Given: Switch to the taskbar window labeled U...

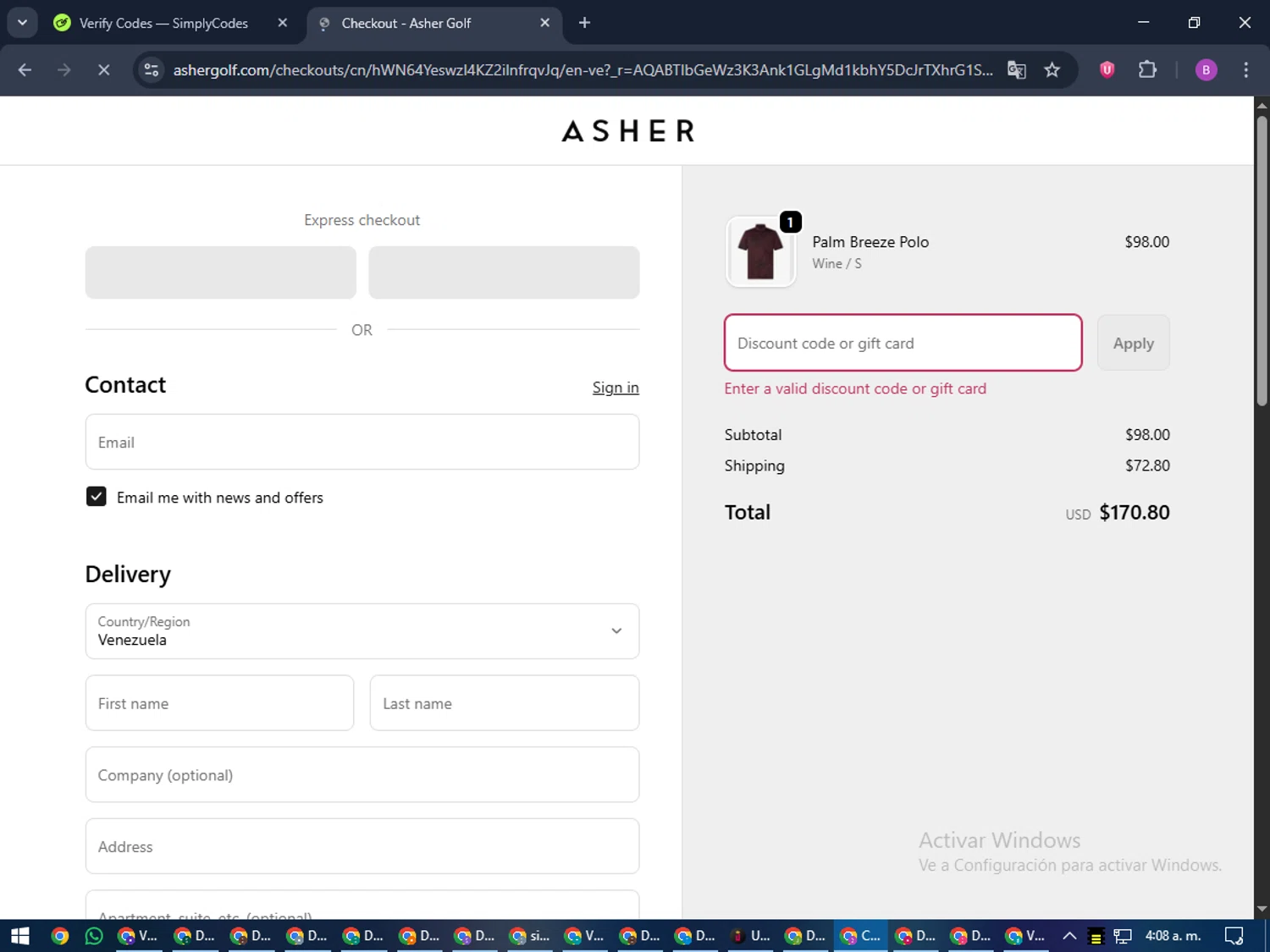Looking at the screenshot, I should pyautogui.click(x=751, y=936).
